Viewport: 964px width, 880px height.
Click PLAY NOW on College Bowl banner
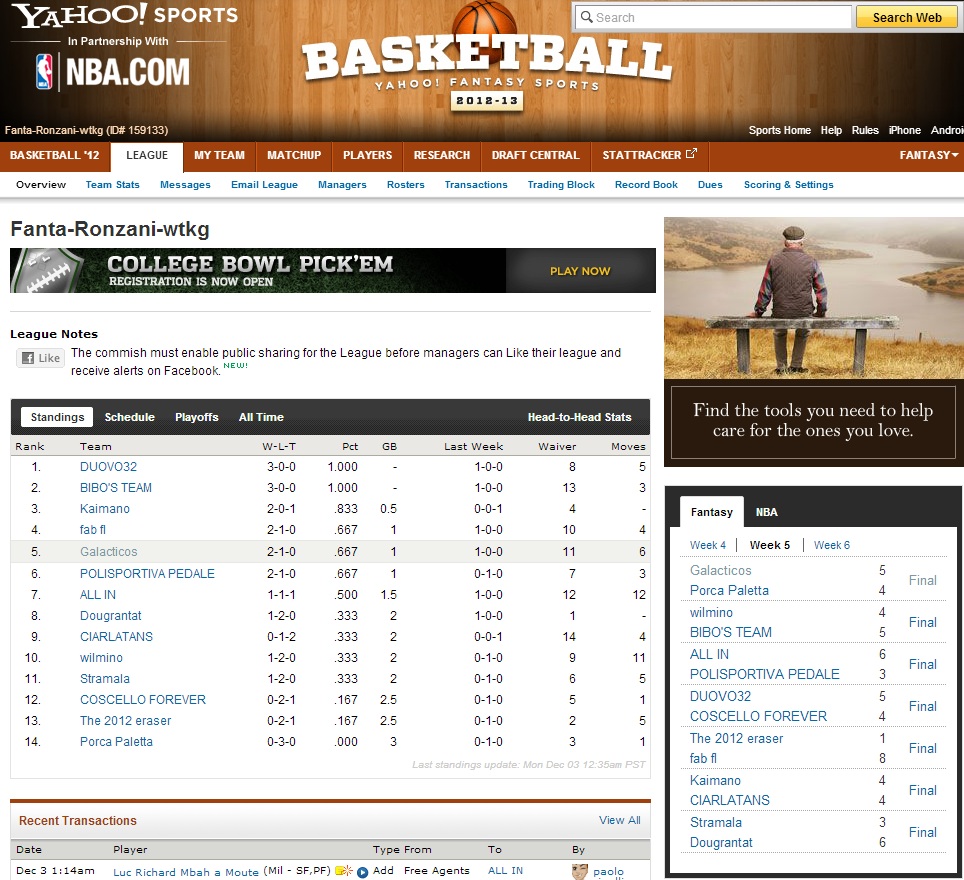pos(579,271)
